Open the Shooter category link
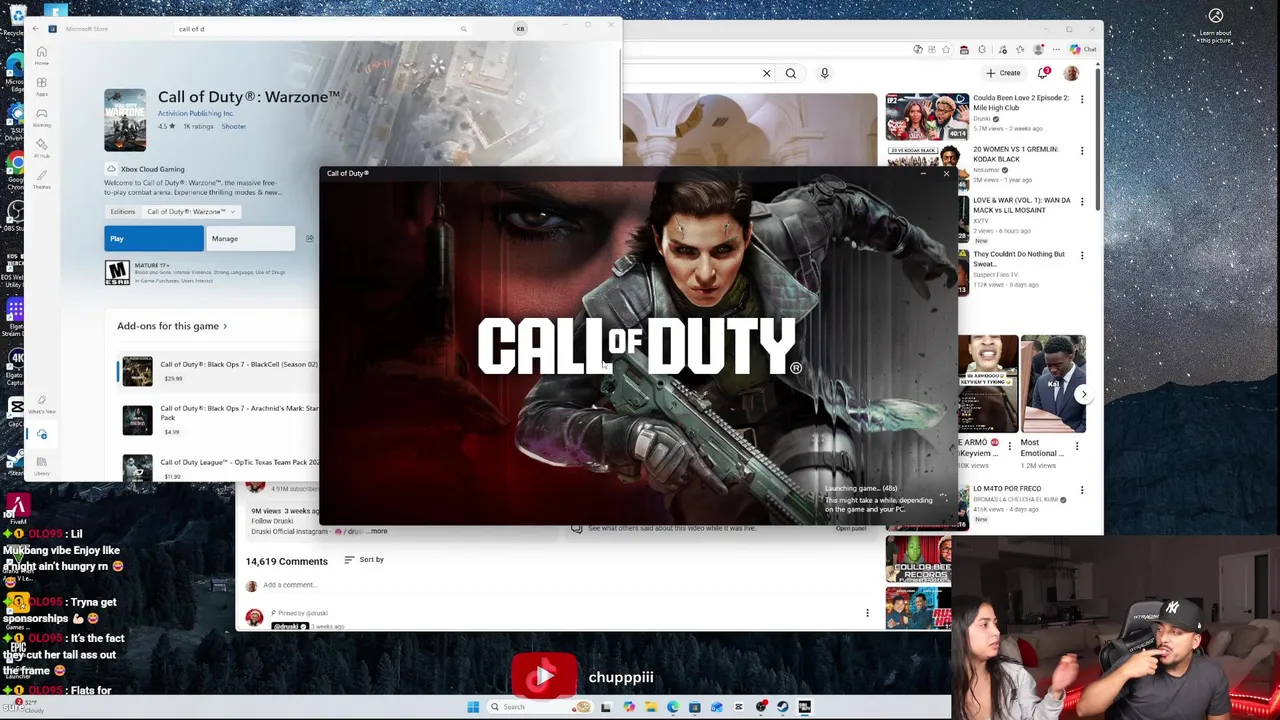 [x=234, y=127]
